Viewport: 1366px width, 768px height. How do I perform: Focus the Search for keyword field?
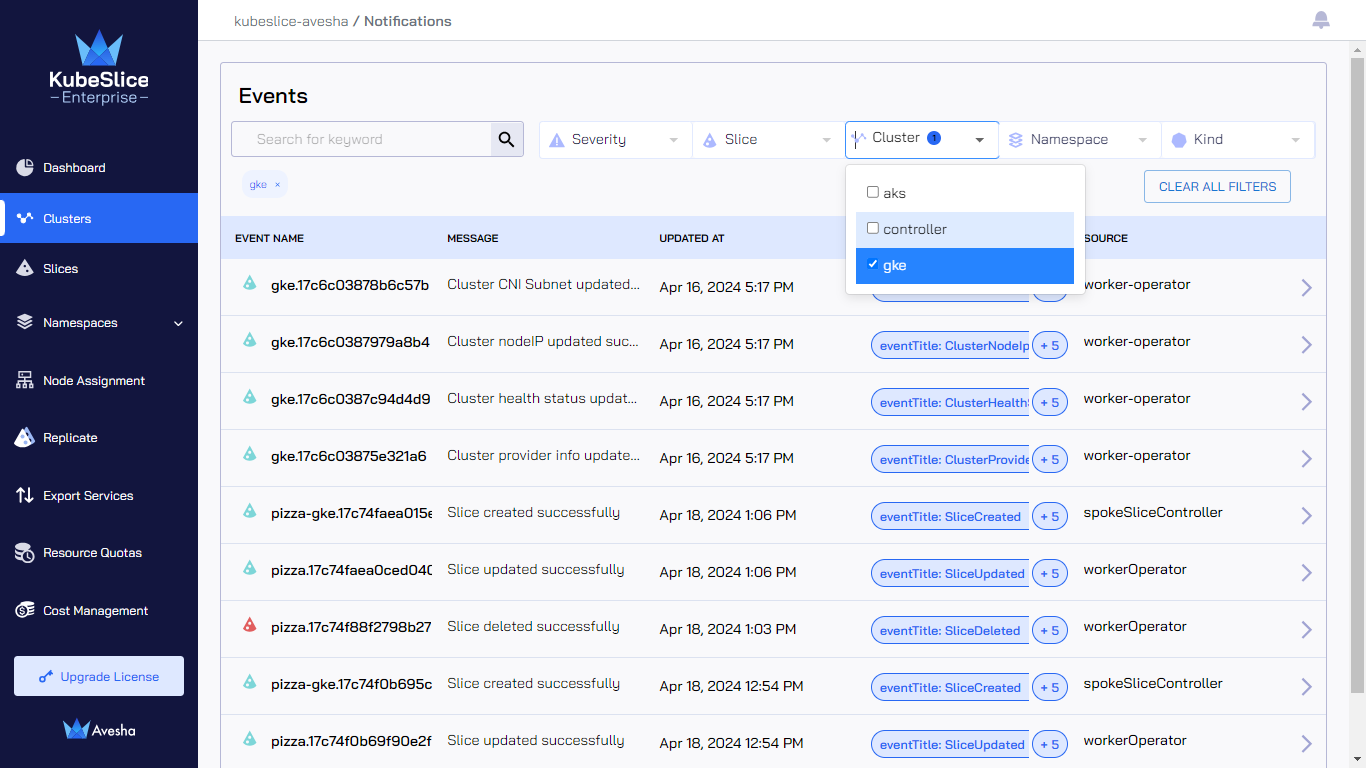pos(361,140)
